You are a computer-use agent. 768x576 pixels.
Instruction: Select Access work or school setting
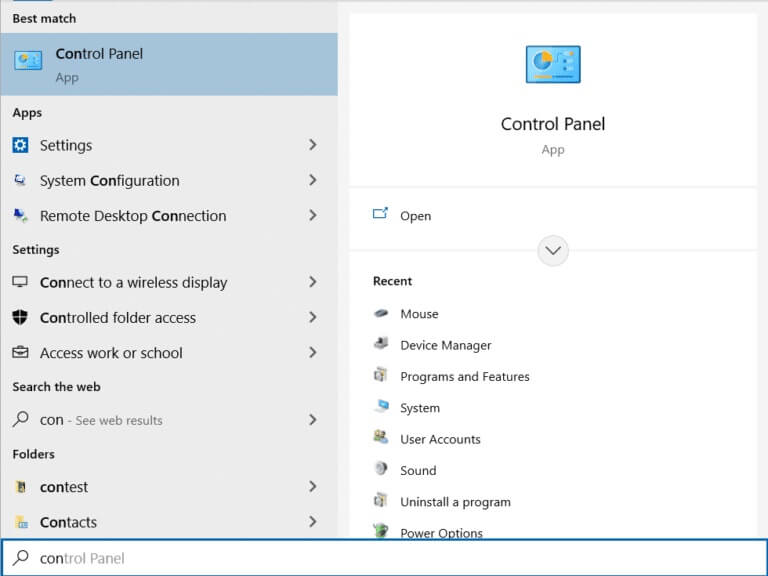click(x=169, y=353)
